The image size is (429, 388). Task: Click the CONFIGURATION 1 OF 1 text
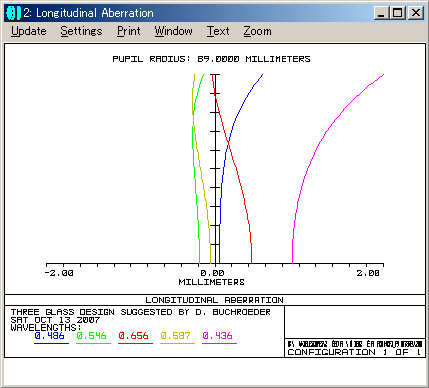[x=354, y=352]
